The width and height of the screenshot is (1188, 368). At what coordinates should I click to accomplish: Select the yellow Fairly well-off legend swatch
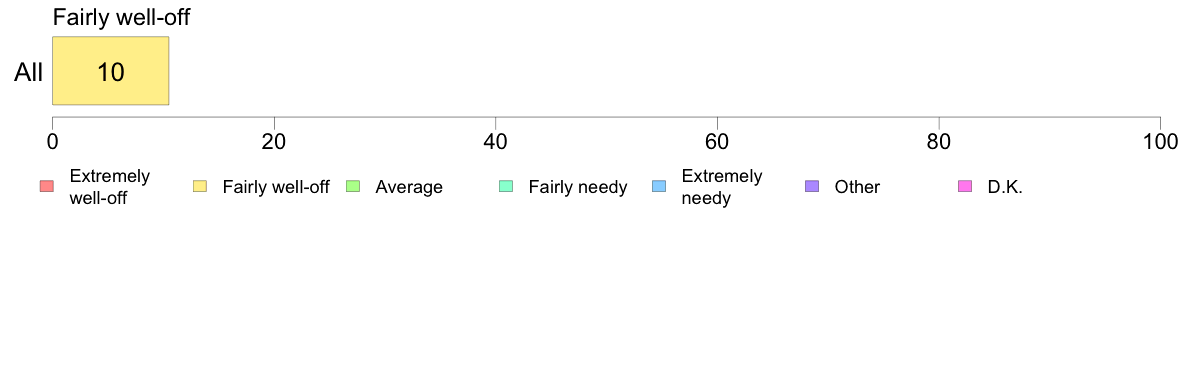tap(200, 186)
